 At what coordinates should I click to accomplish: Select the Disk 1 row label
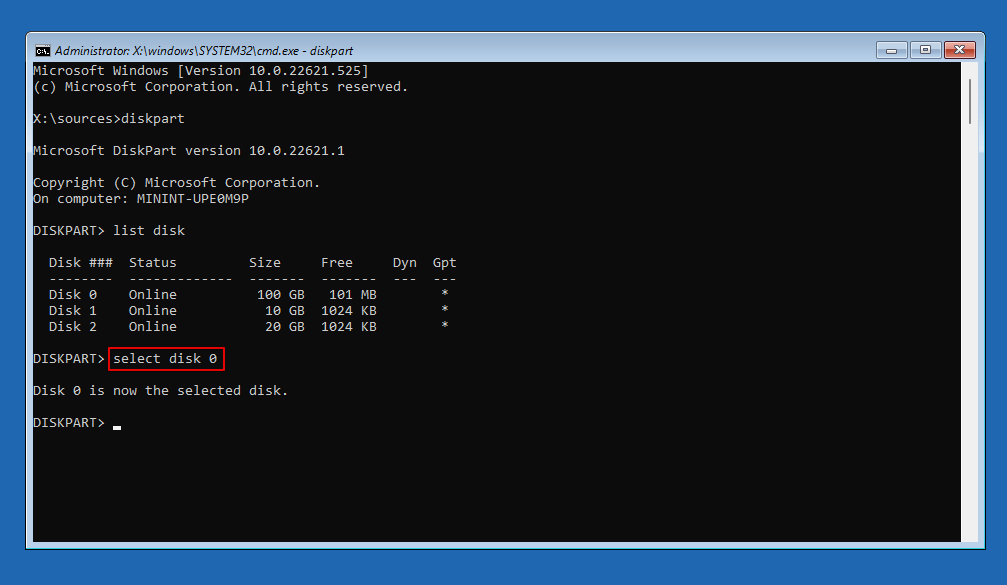pyautogui.click(x=73, y=311)
